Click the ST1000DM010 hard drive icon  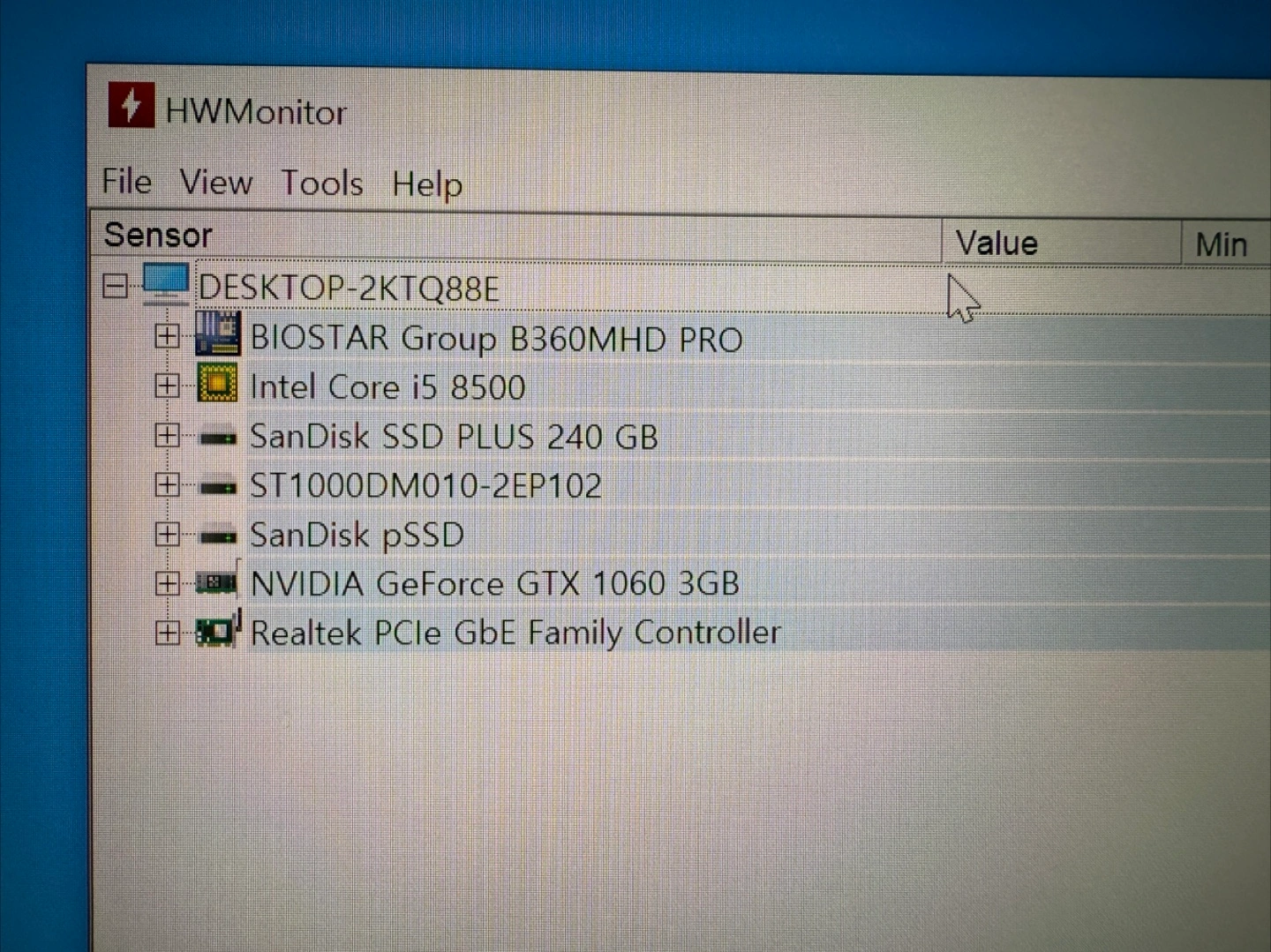[x=217, y=486]
